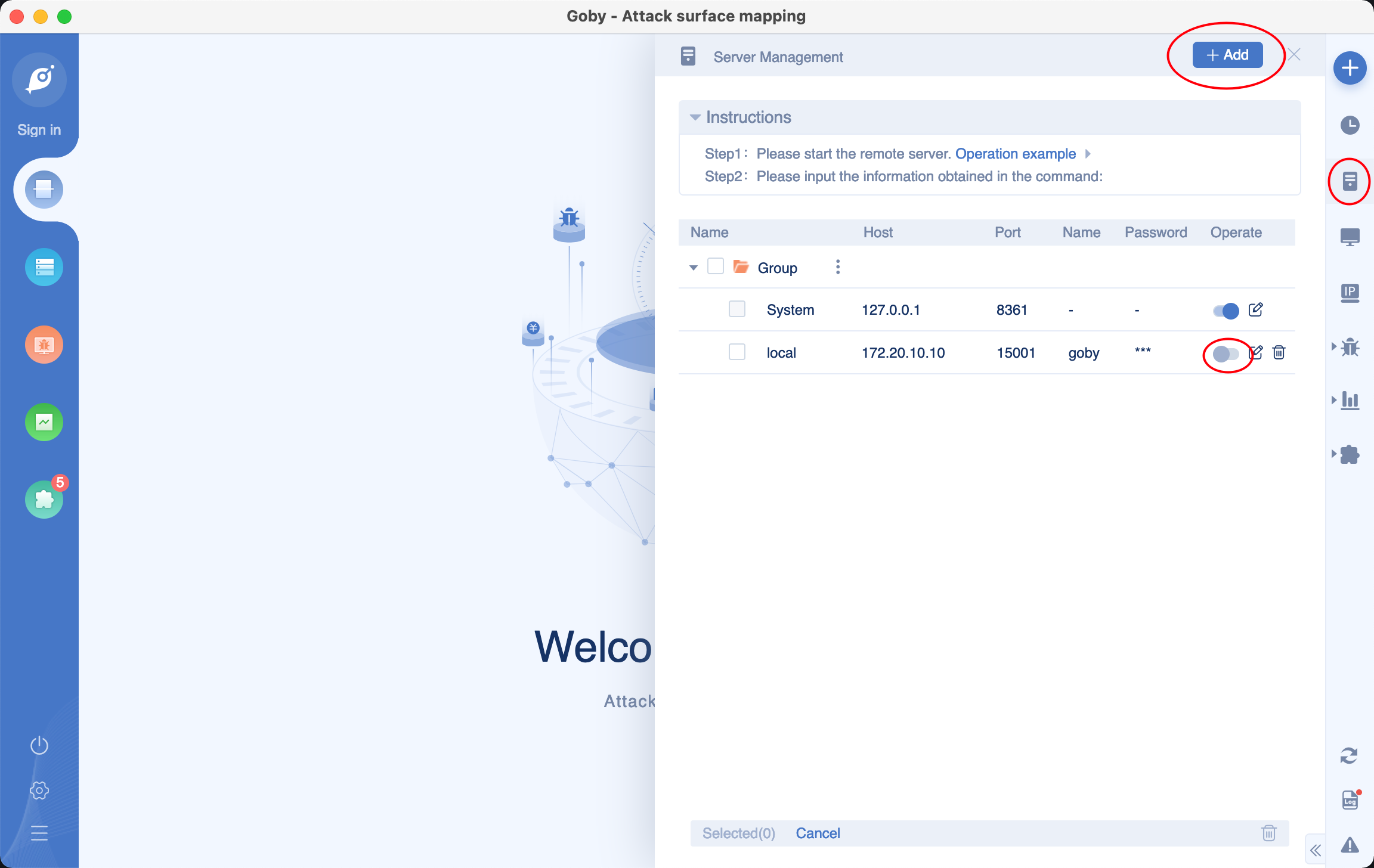This screenshot has height=868, width=1374.
Task: Open the history clock icon on right rail
Action: (1350, 125)
